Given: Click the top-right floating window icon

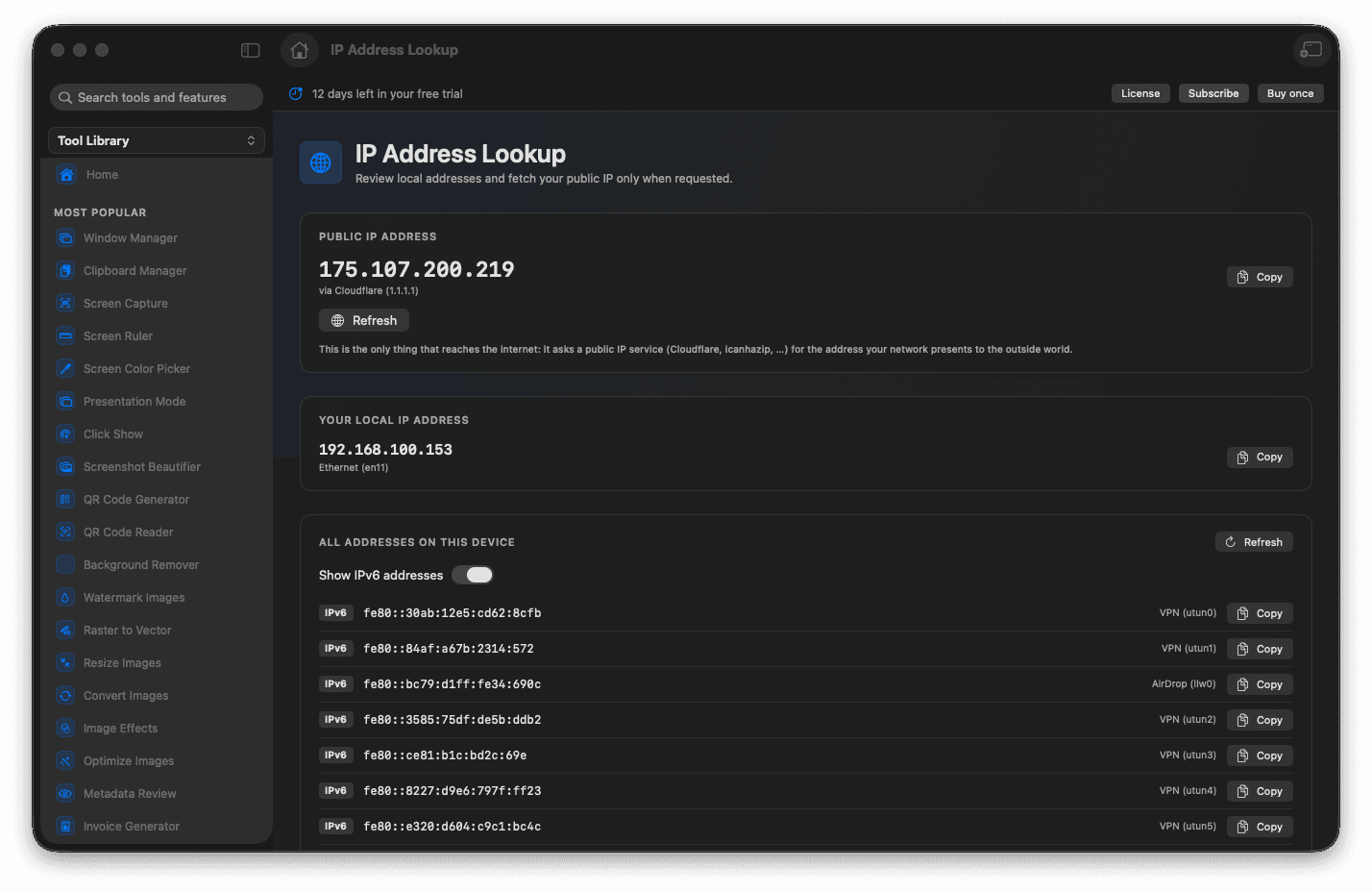Looking at the screenshot, I should [1311, 50].
